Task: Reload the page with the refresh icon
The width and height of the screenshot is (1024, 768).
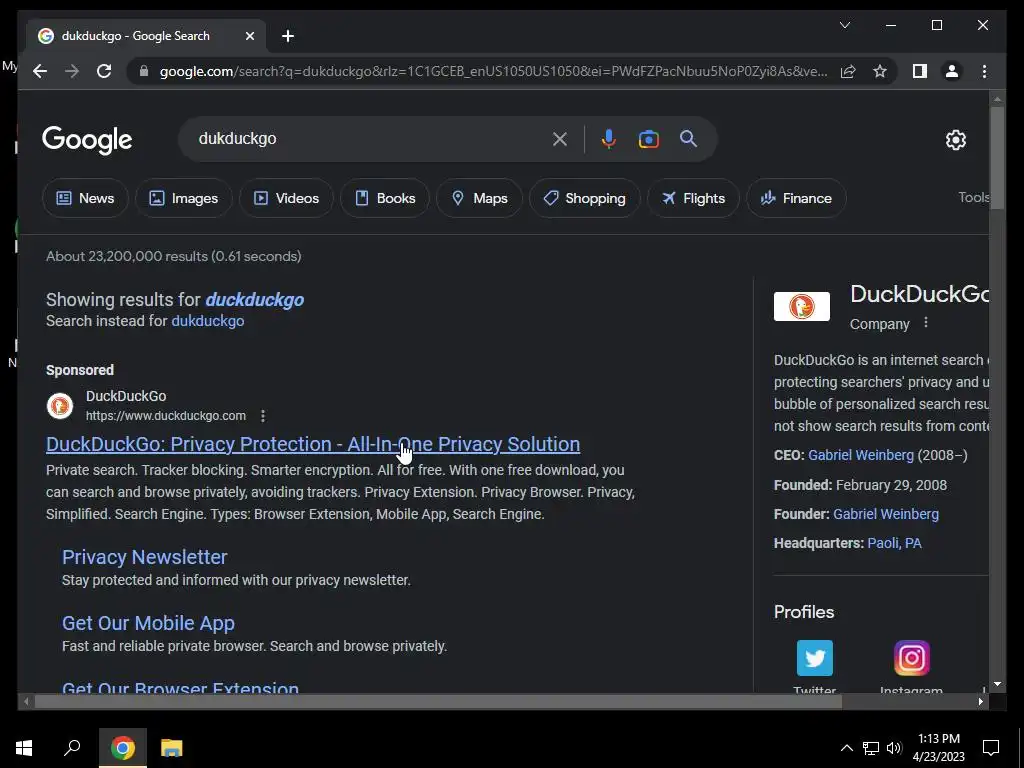Action: pos(104,71)
